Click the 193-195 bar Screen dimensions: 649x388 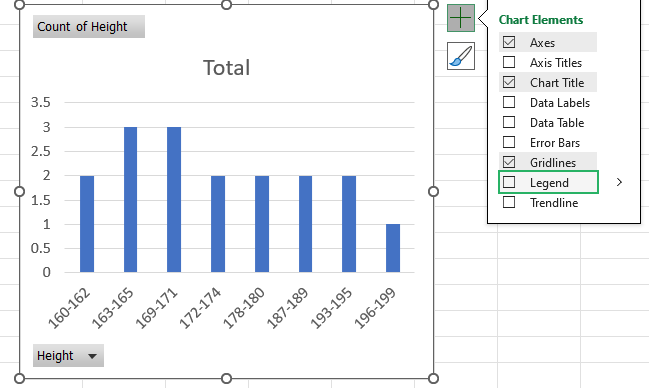pyautogui.click(x=349, y=224)
